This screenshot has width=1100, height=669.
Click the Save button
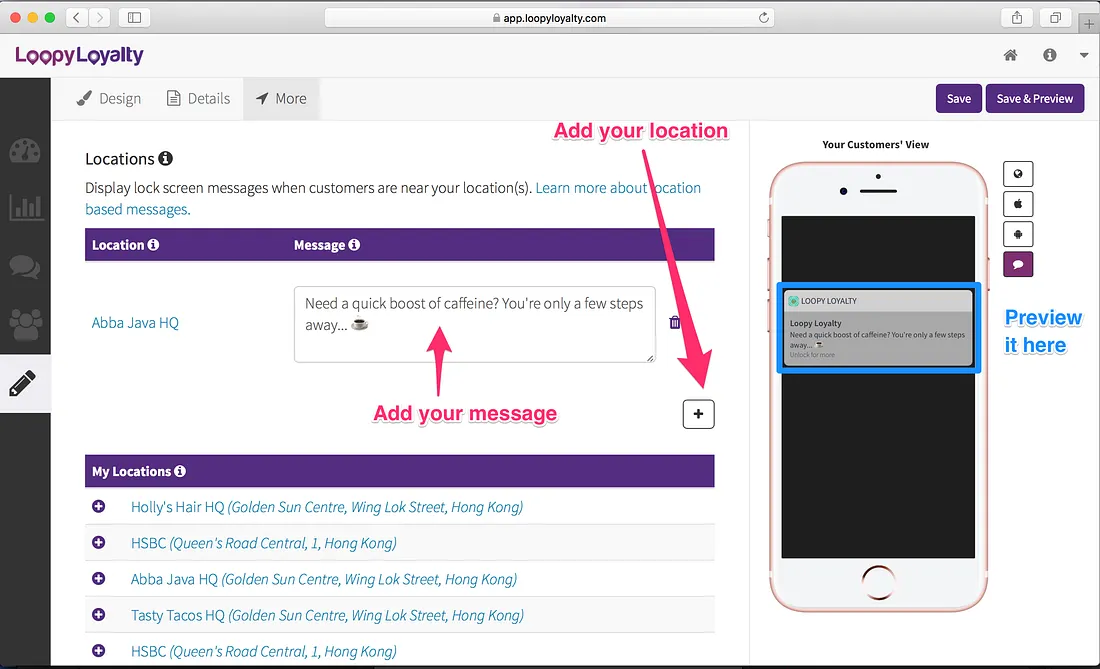click(x=958, y=99)
